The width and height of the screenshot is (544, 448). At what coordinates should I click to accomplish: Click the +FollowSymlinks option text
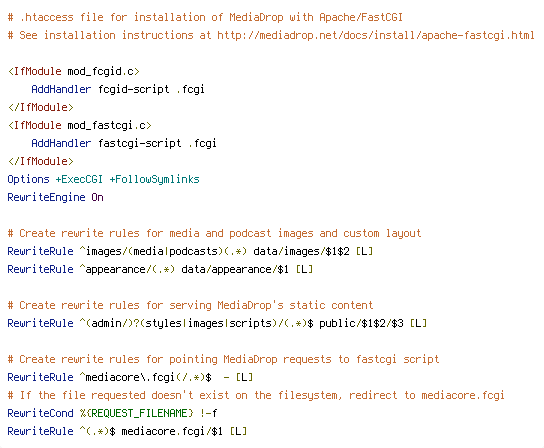tap(154, 179)
